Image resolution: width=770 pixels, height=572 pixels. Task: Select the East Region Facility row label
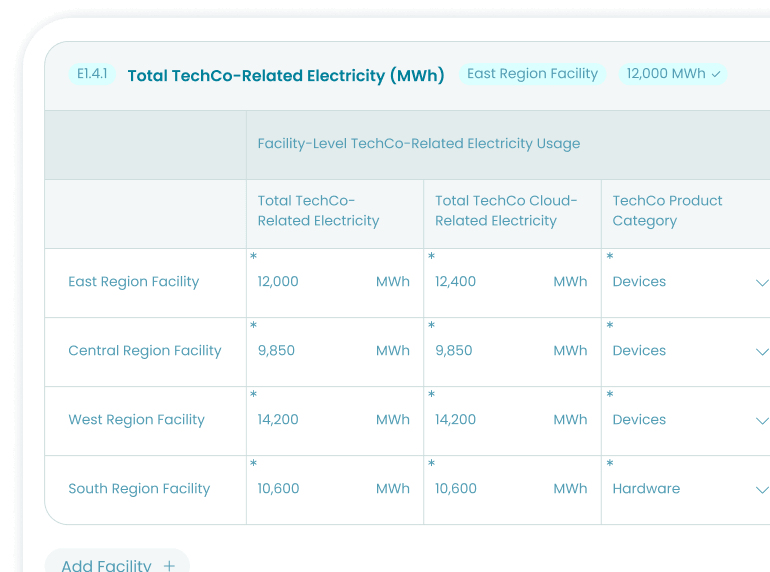[x=134, y=282]
